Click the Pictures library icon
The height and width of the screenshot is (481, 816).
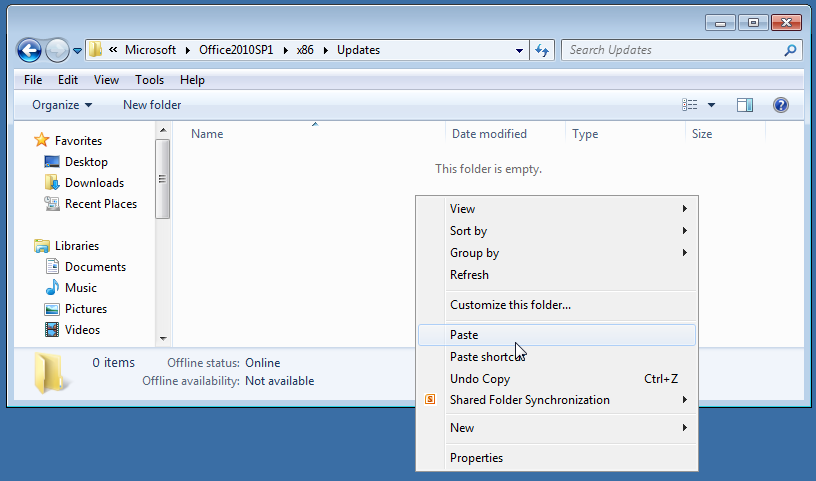52,309
